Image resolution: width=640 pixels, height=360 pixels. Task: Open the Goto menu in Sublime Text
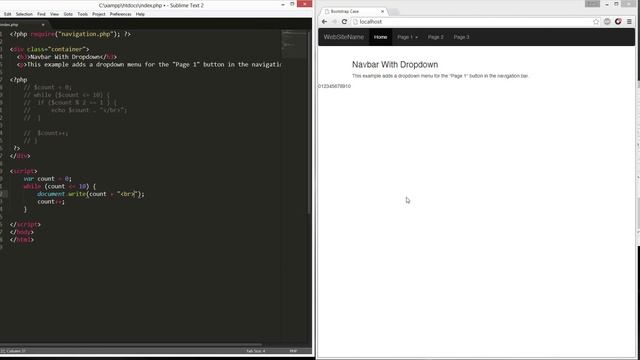(x=68, y=14)
